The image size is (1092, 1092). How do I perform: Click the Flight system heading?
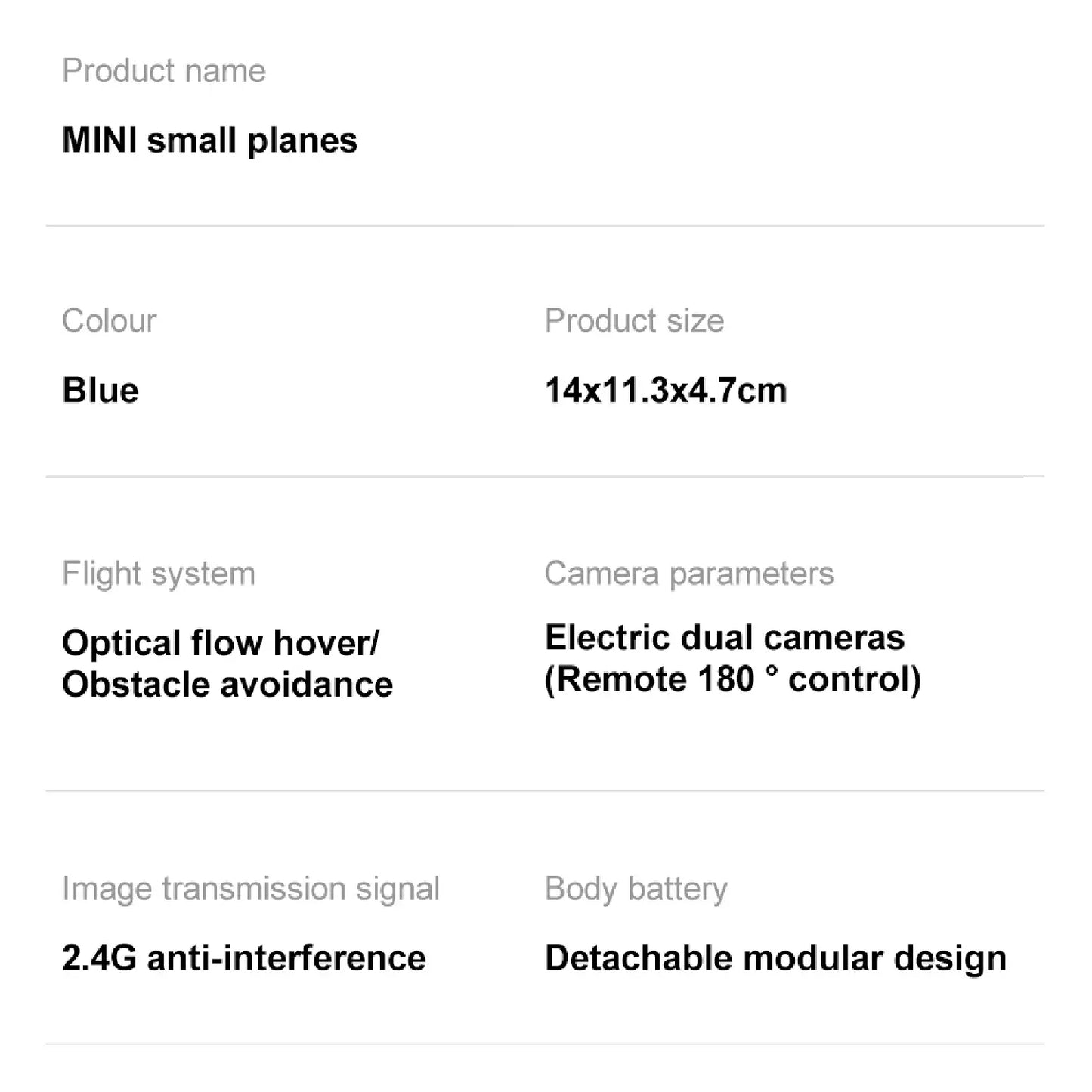point(159,574)
